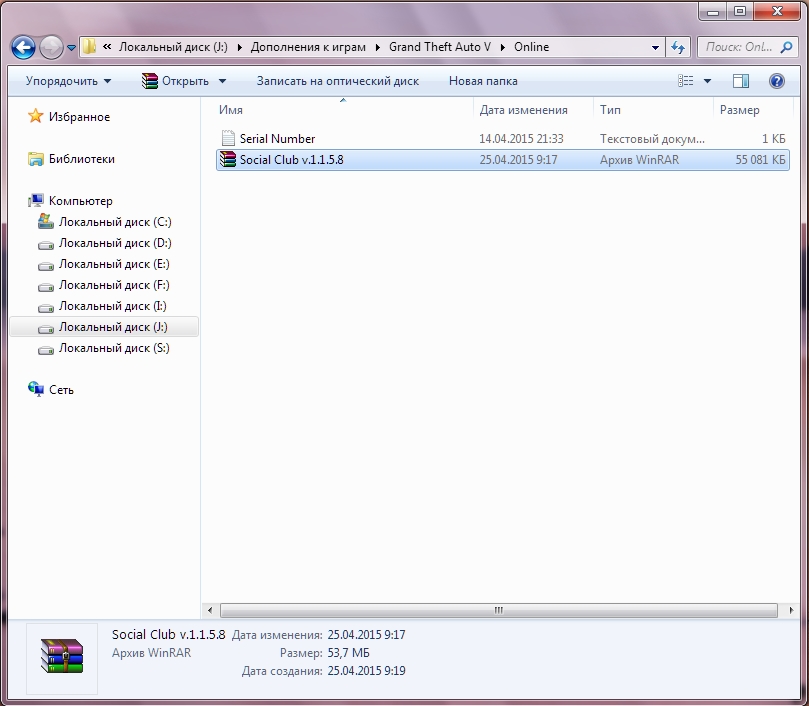Image resolution: width=809 pixels, height=706 pixels.
Task: Select Social Club v.1.1.5.8 file name
Action: pyautogui.click(x=292, y=160)
